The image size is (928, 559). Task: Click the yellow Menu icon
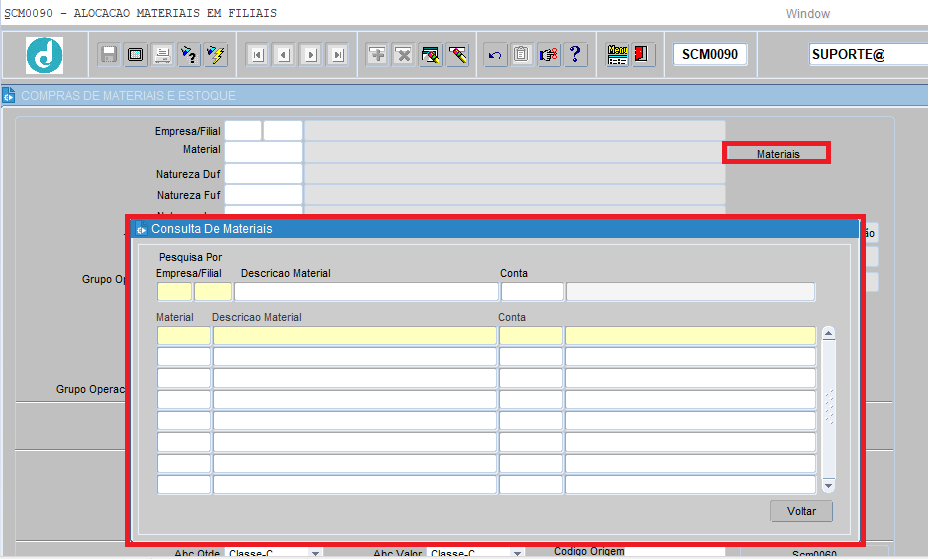(x=617, y=55)
